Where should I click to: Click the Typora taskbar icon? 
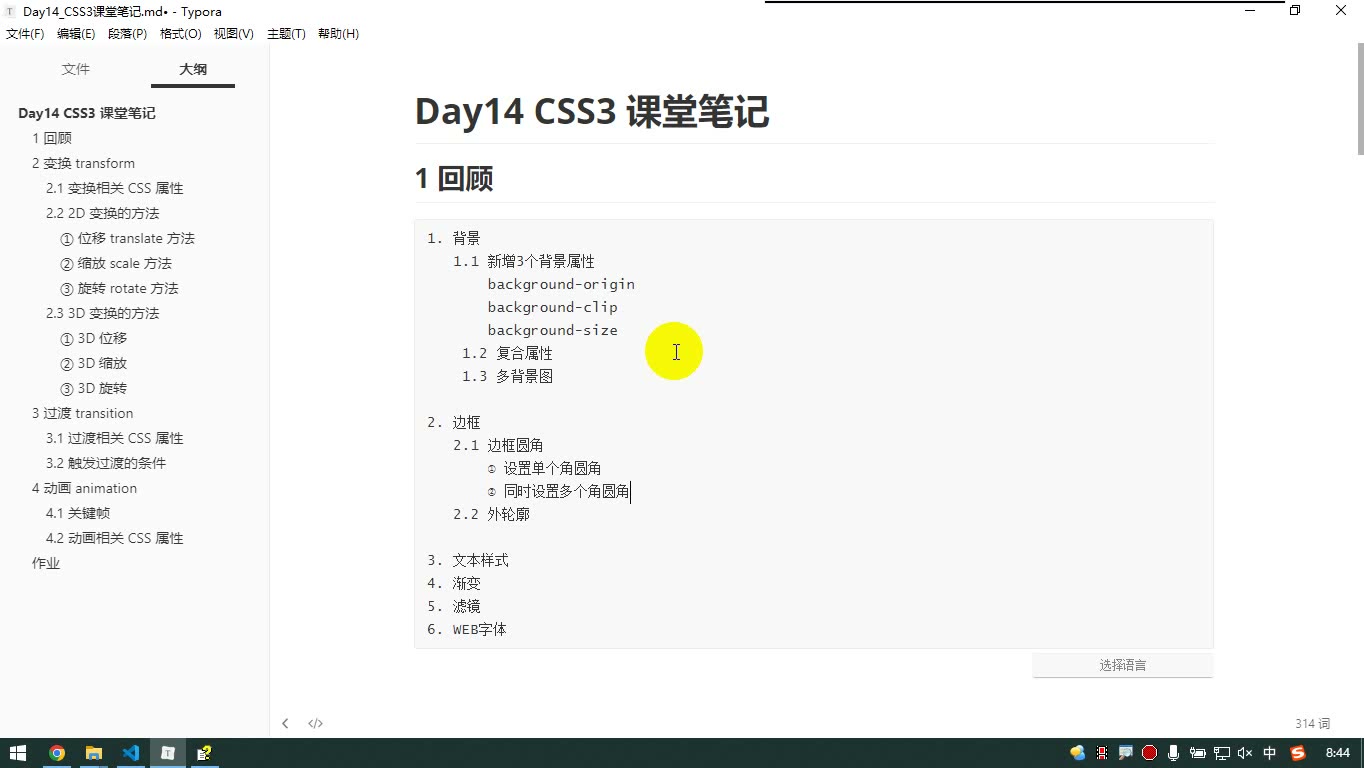coord(168,753)
